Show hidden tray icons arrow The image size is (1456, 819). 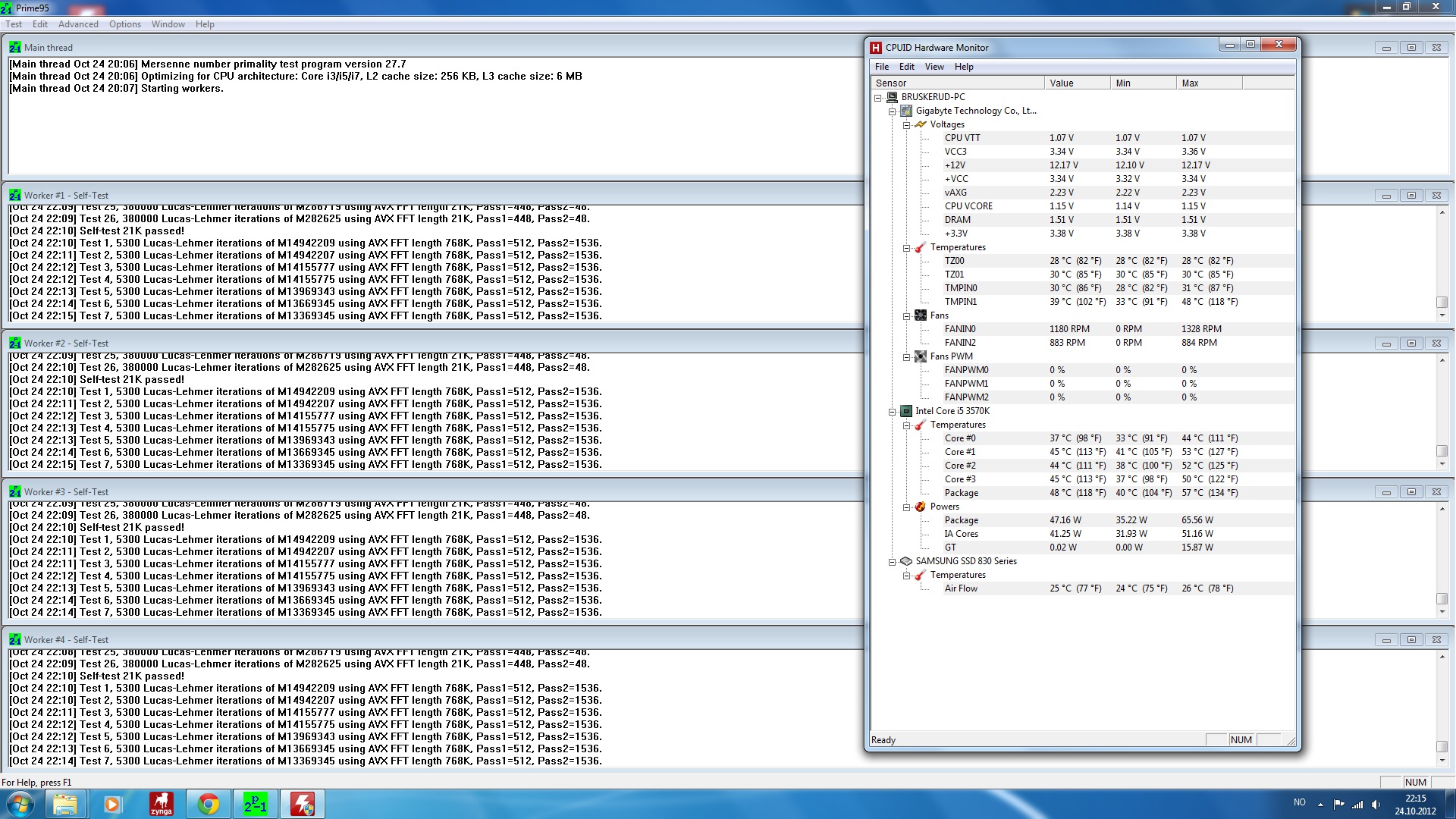click(1320, 805)
